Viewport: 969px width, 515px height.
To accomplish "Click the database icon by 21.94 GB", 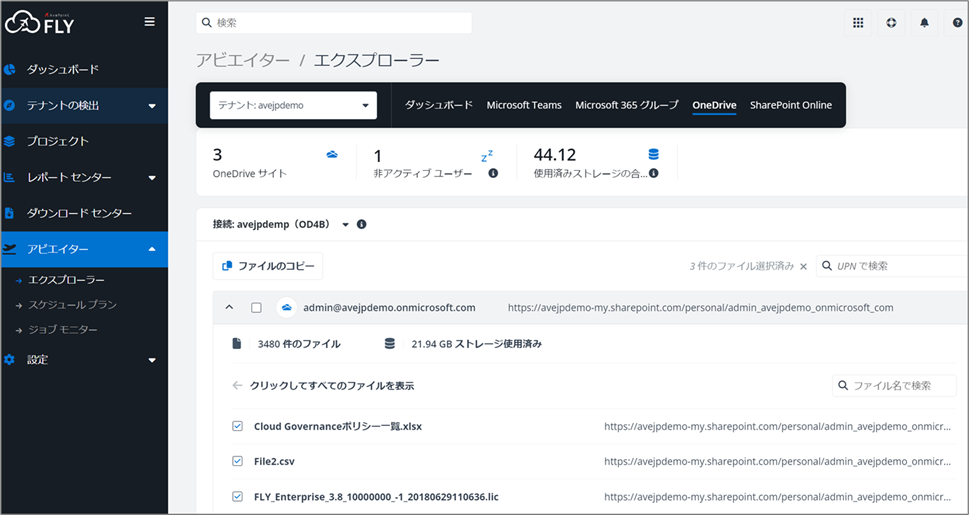I will click(389, 344).
